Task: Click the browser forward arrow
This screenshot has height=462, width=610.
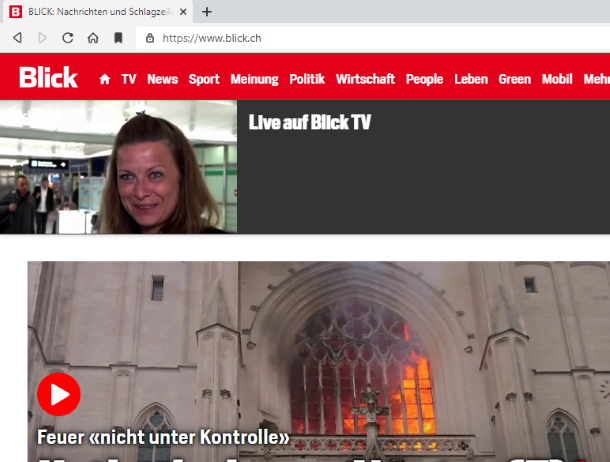Action: (42, 38)
